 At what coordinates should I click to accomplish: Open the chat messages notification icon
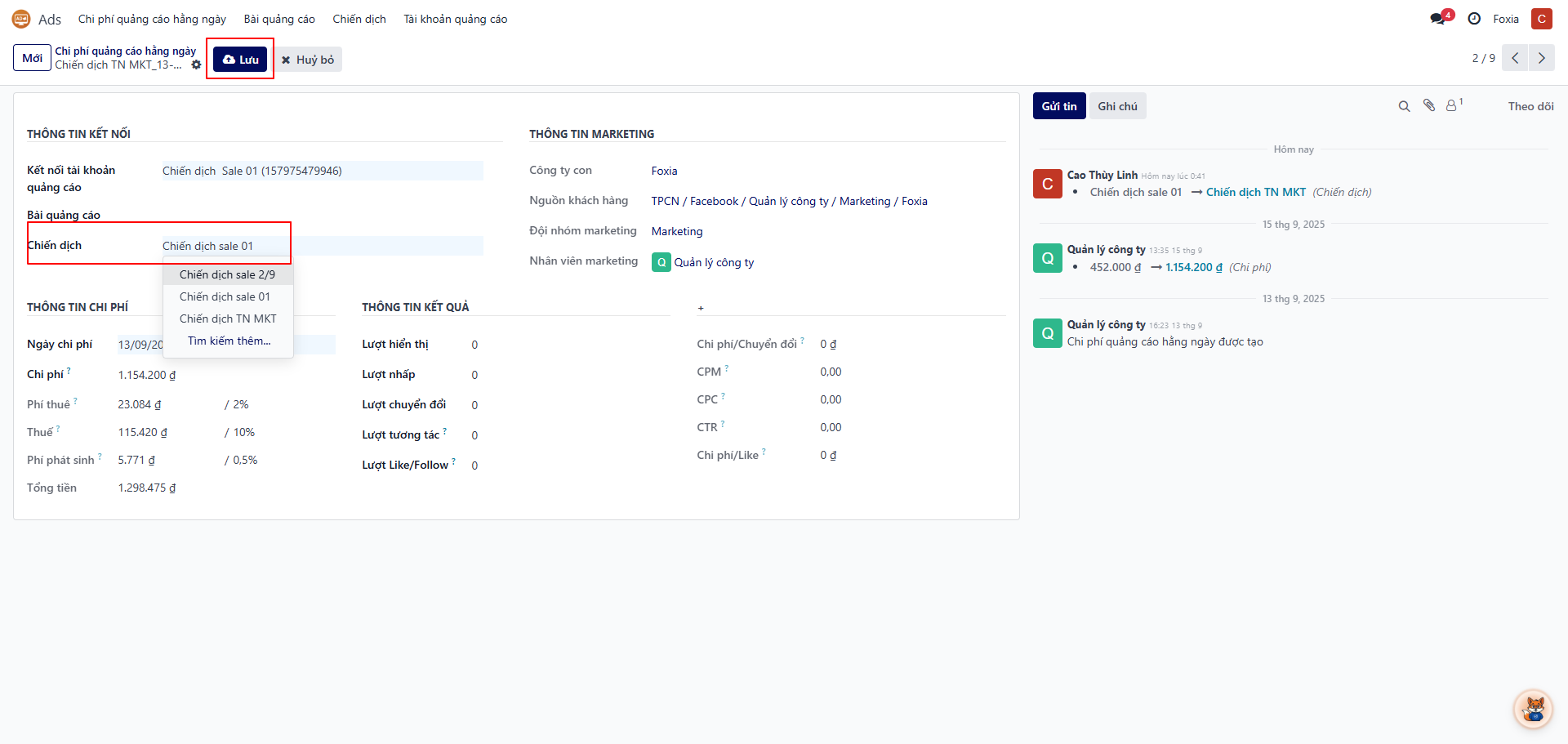pos(1438,19)
